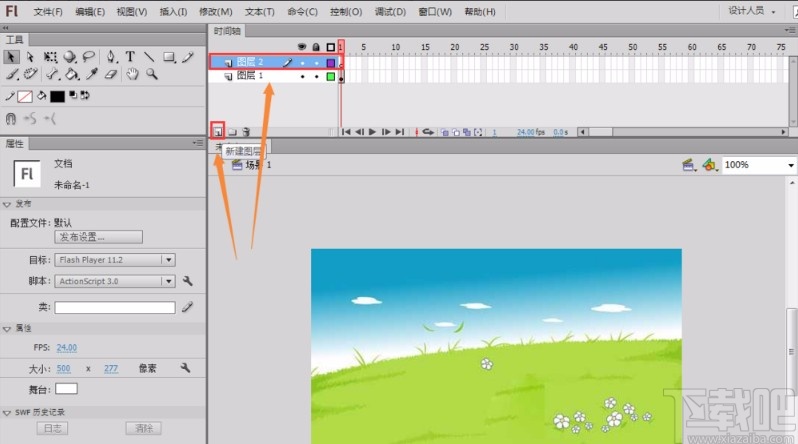Toggle show/hide all layers eye
Image resolution: width=798 pixels, height=444 pixels.
[302, 47]
